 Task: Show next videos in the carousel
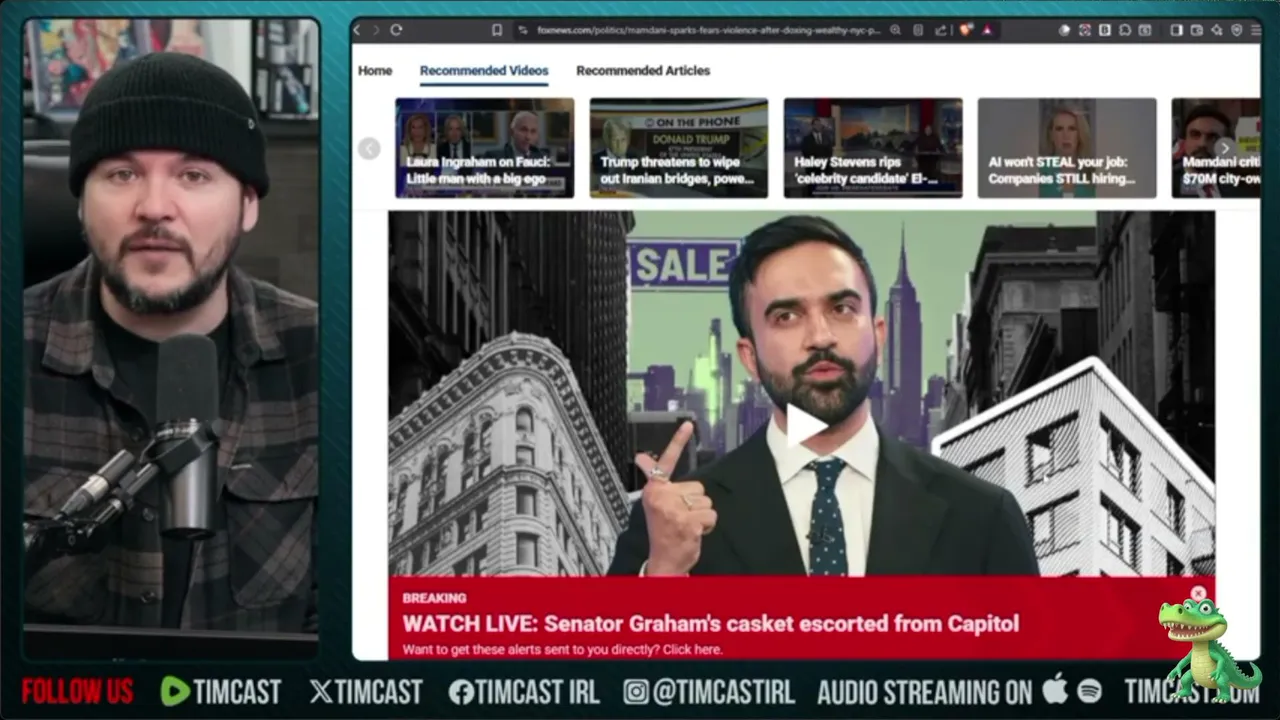[x=1225, y=149]
